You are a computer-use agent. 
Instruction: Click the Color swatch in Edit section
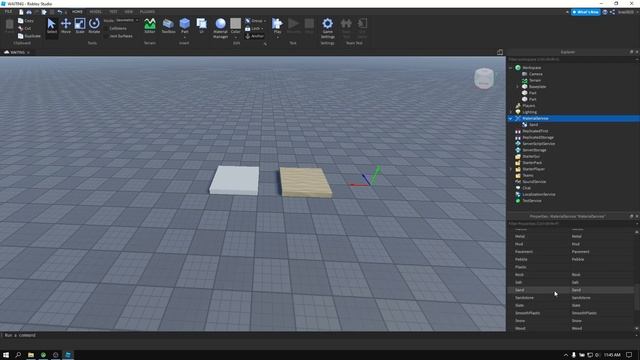(236, 24)
